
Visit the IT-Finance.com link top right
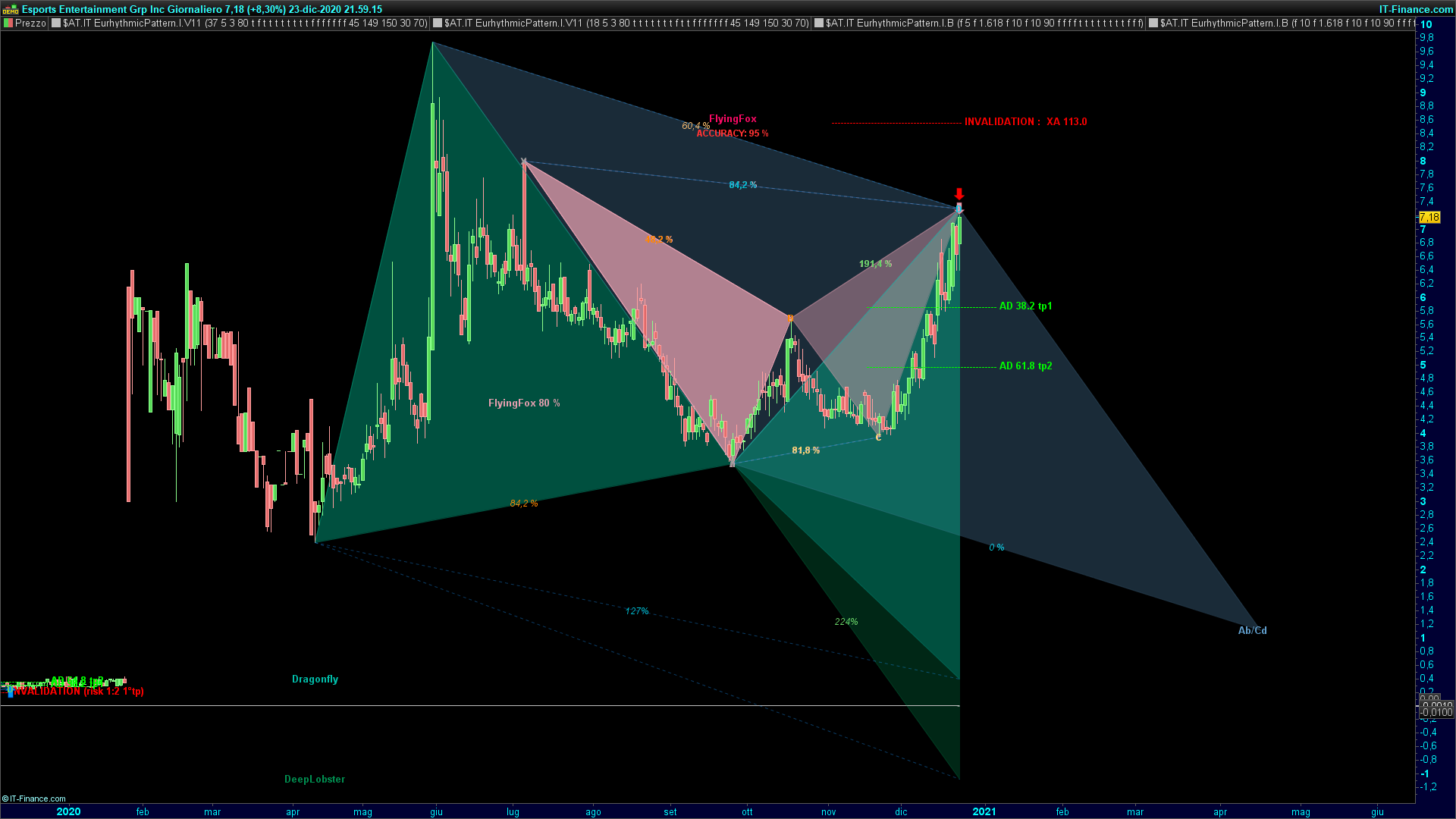click(1415, 9)
